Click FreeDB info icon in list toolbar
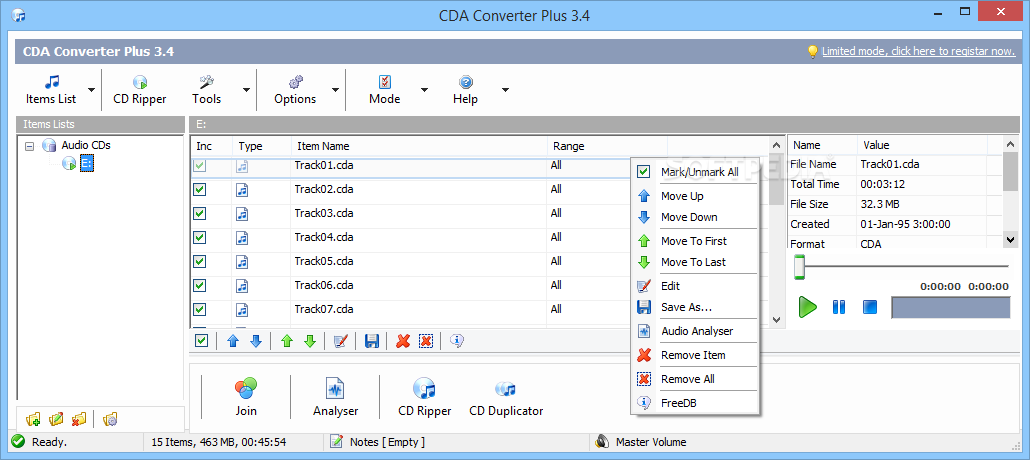Image resolution: width=1030 pixels, height=460 pixels. (457, 340)
